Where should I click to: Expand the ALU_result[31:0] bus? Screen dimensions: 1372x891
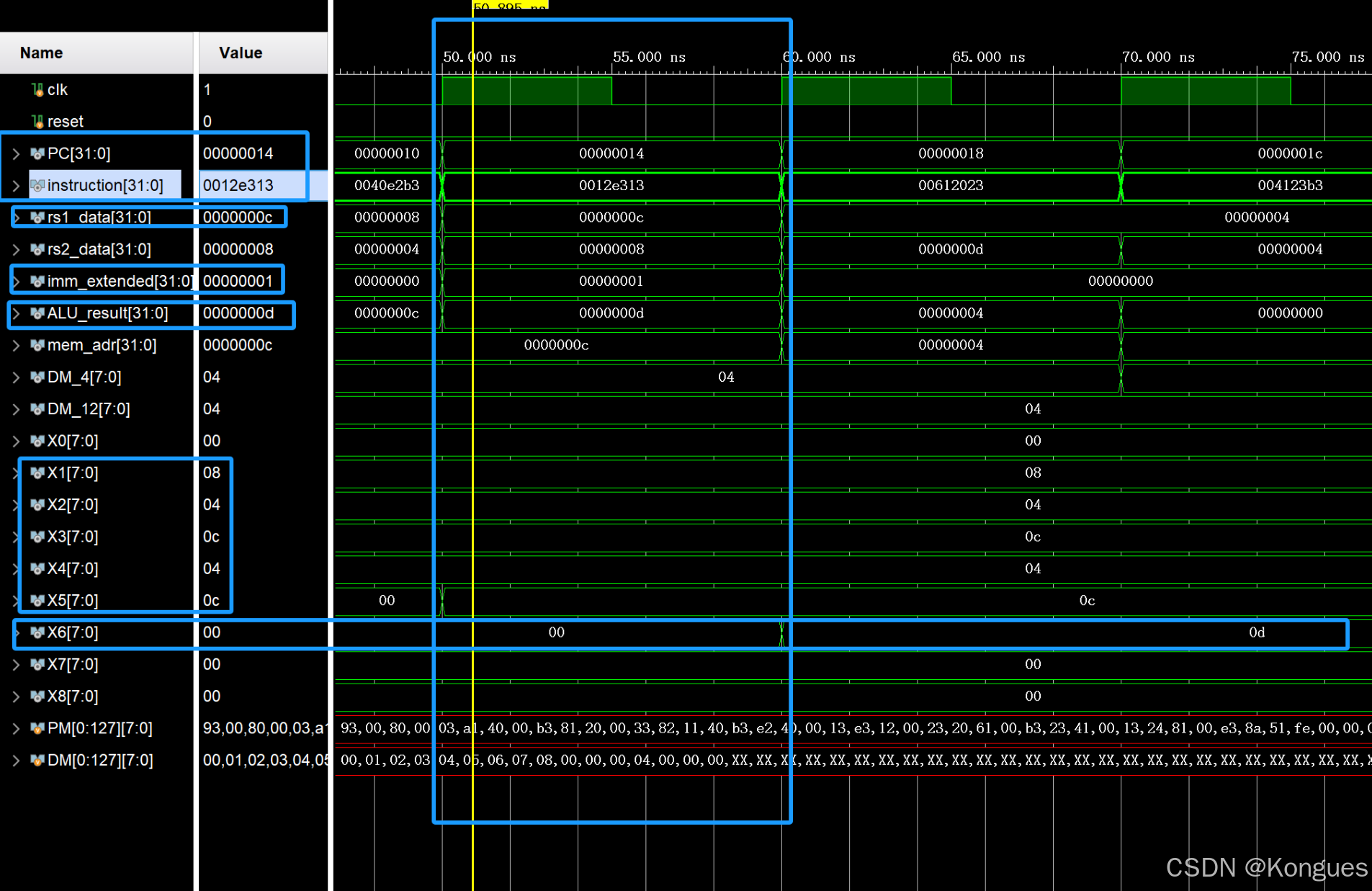point(16,313)
